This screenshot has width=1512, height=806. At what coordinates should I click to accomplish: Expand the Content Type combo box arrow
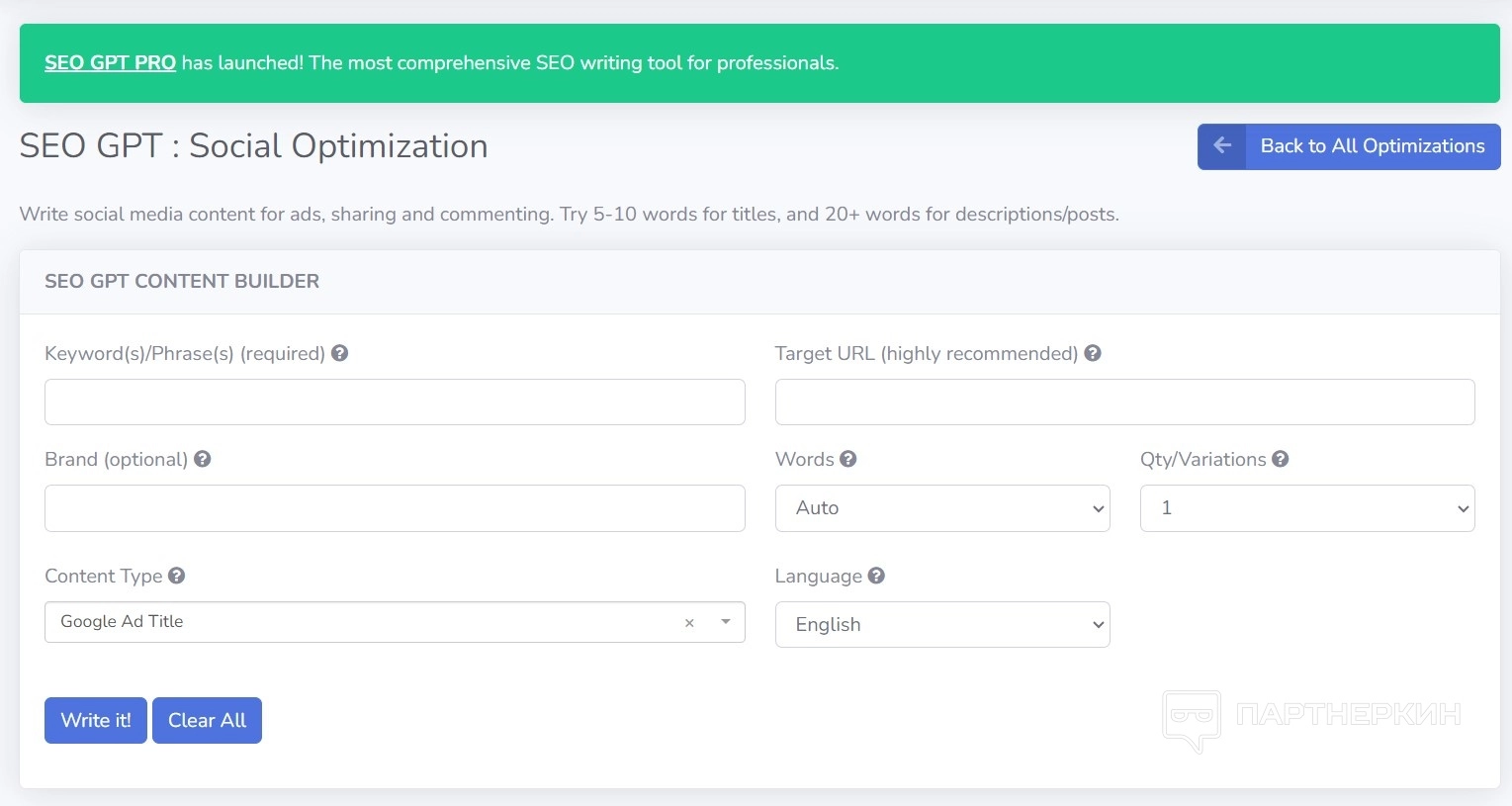click(726, 622)
